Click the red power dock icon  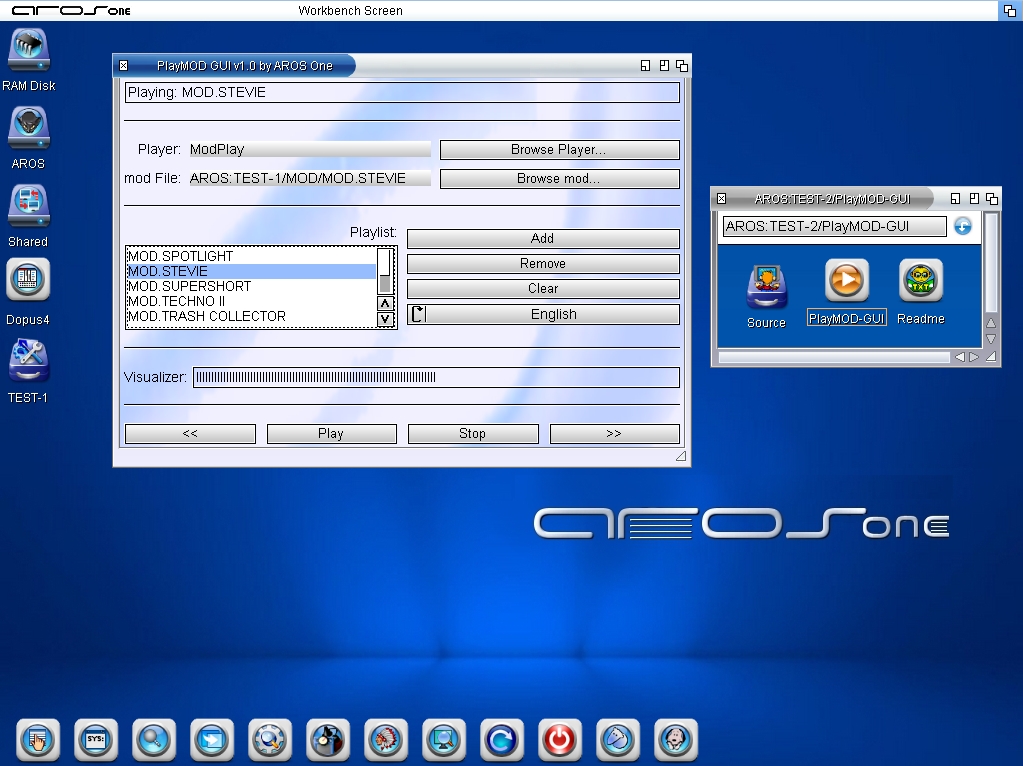click(560, 740)
